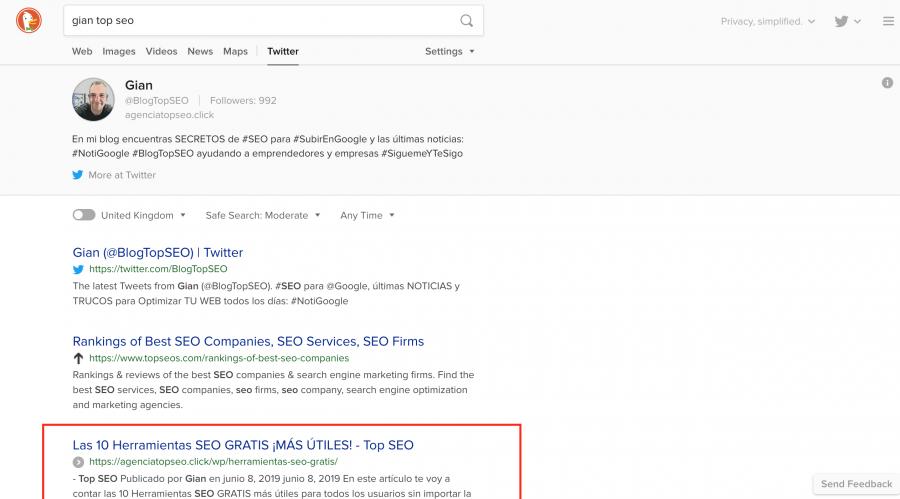Click the info icon in the profile panel

[x=887, y=83]
